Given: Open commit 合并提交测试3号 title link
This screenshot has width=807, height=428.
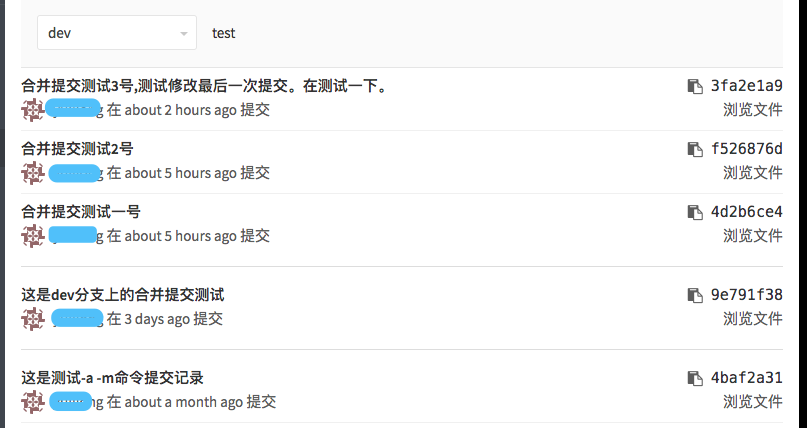Looking at the screenshot, I should [x=204, y=87].
